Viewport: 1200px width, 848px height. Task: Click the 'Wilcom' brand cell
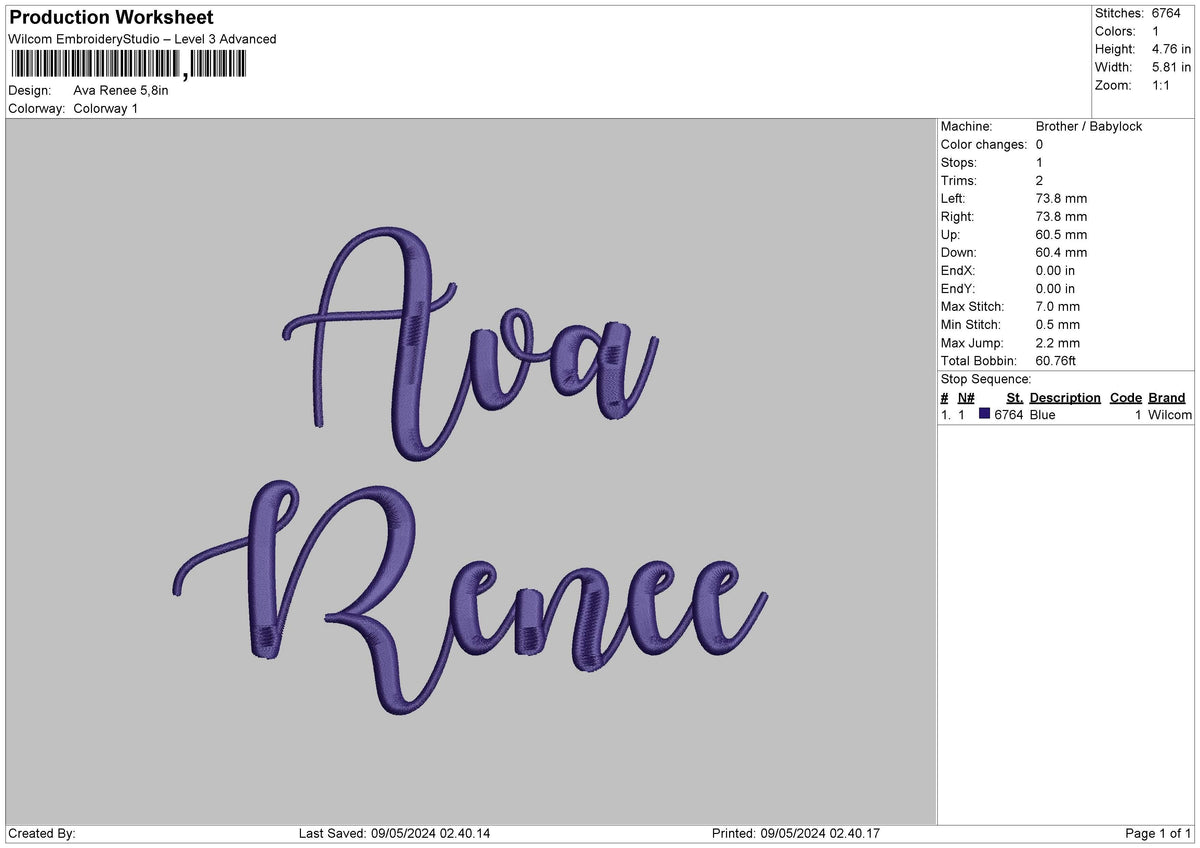[x=1170, y=414]
